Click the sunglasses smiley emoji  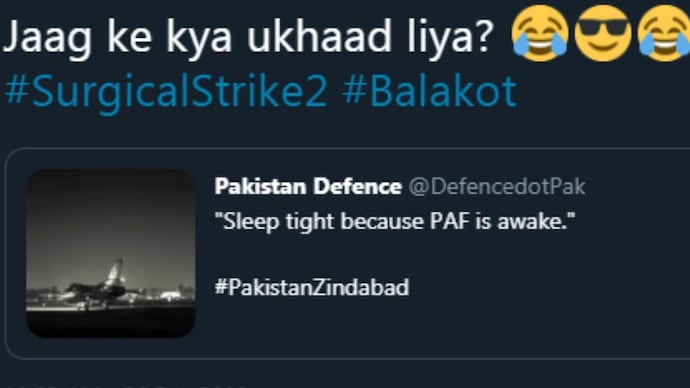pos(603,34)
